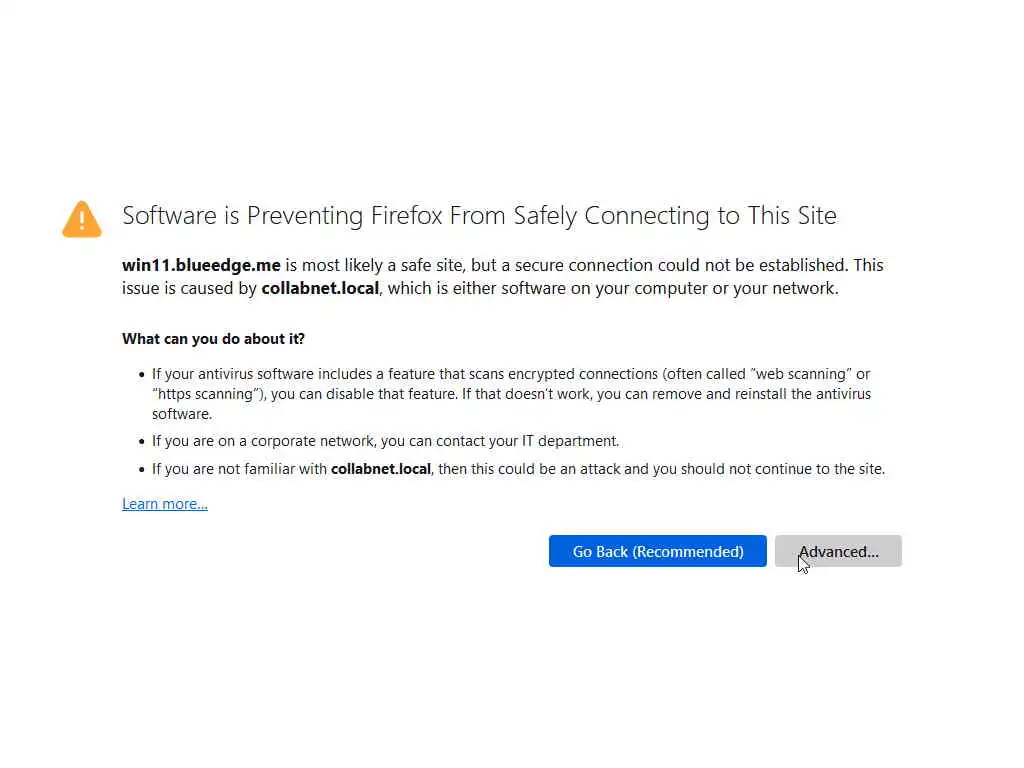Image resolution: width=1024 pixels, height=768 pixels.
Task: Click the bullet dot before the antivirus item
Action: [x=141, y=375]
